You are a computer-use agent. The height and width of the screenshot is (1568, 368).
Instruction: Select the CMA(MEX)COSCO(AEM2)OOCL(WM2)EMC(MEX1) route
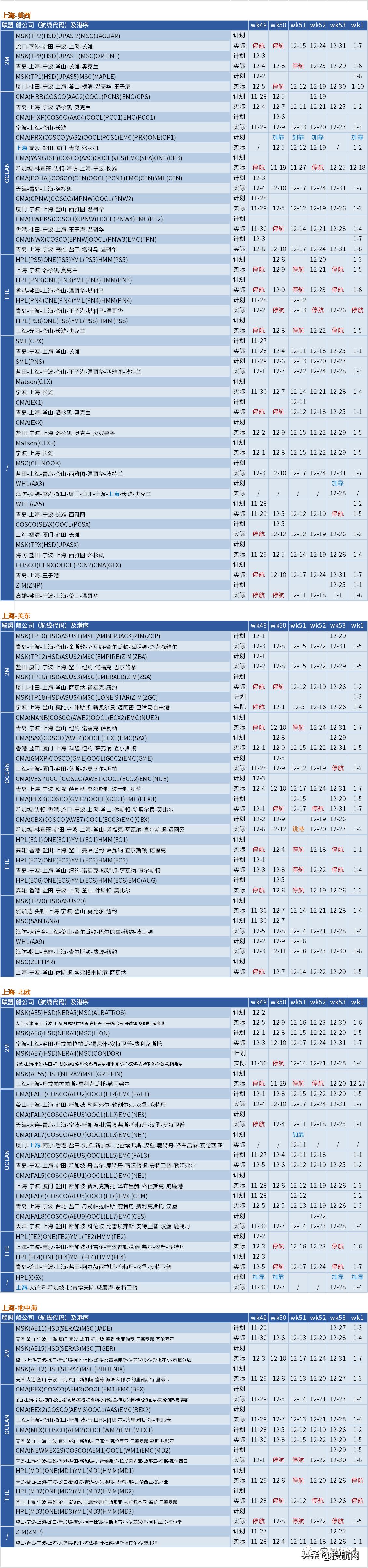tap(84, 1430)
